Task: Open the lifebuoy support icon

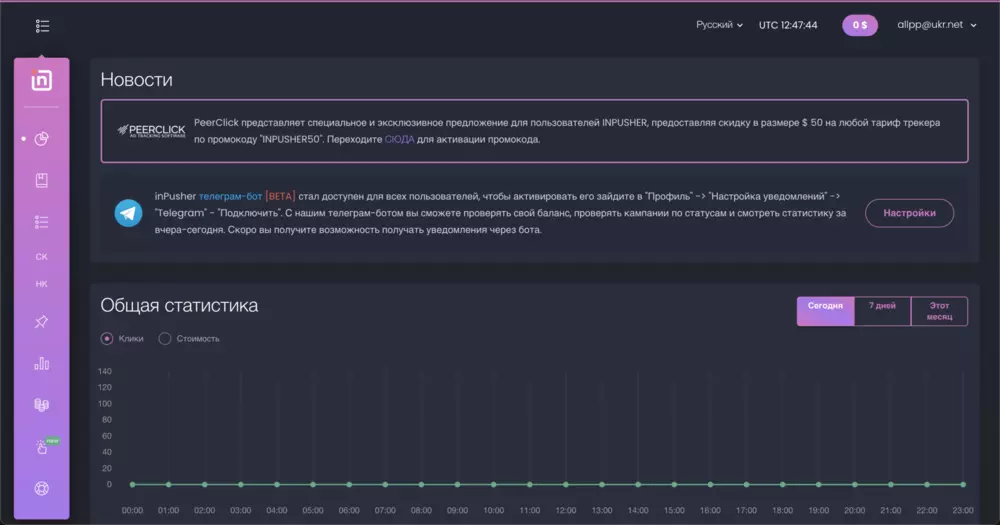Action: [x=41, y=489]
